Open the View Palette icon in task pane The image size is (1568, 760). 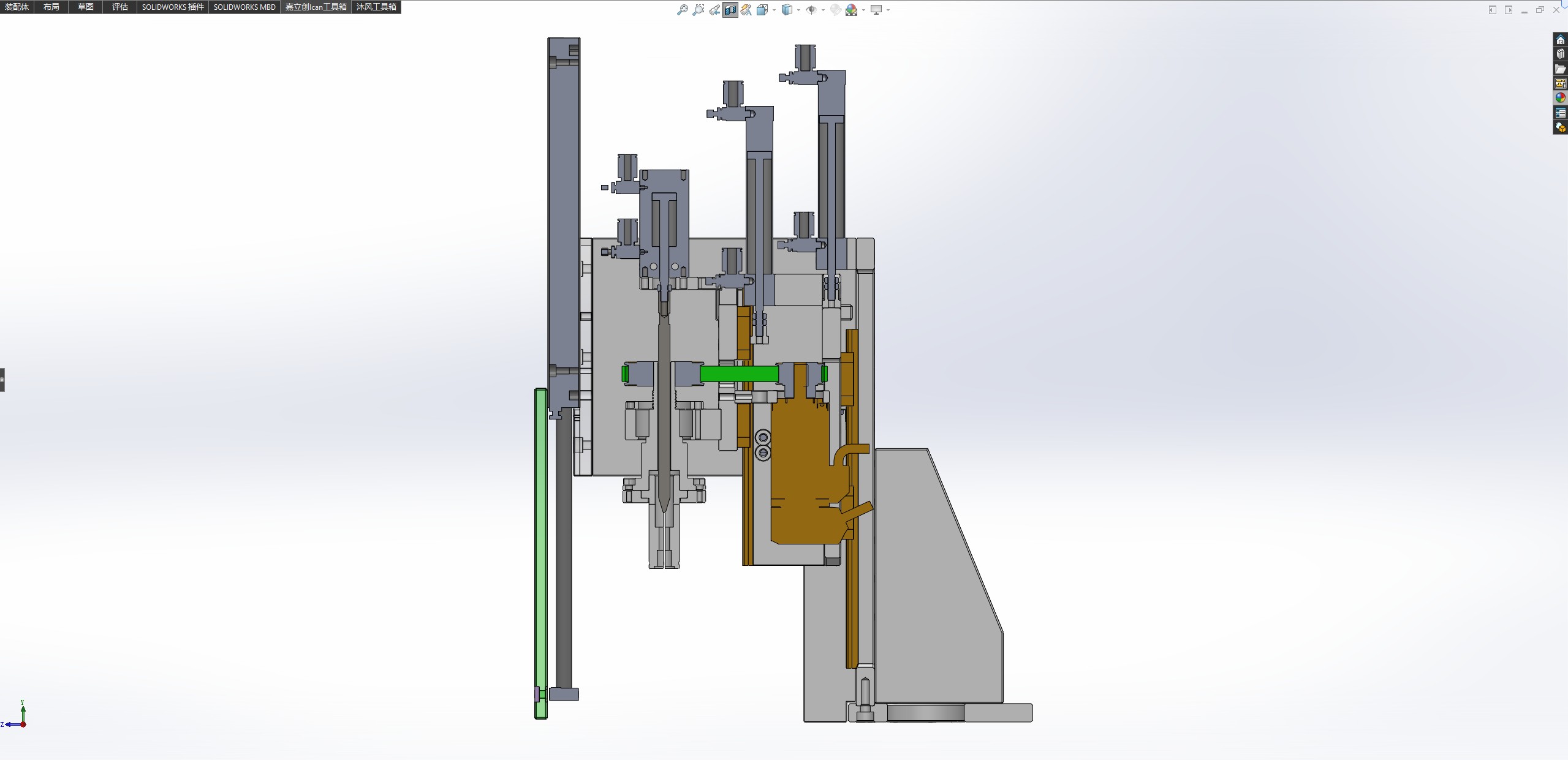[x=1560, y=83]
